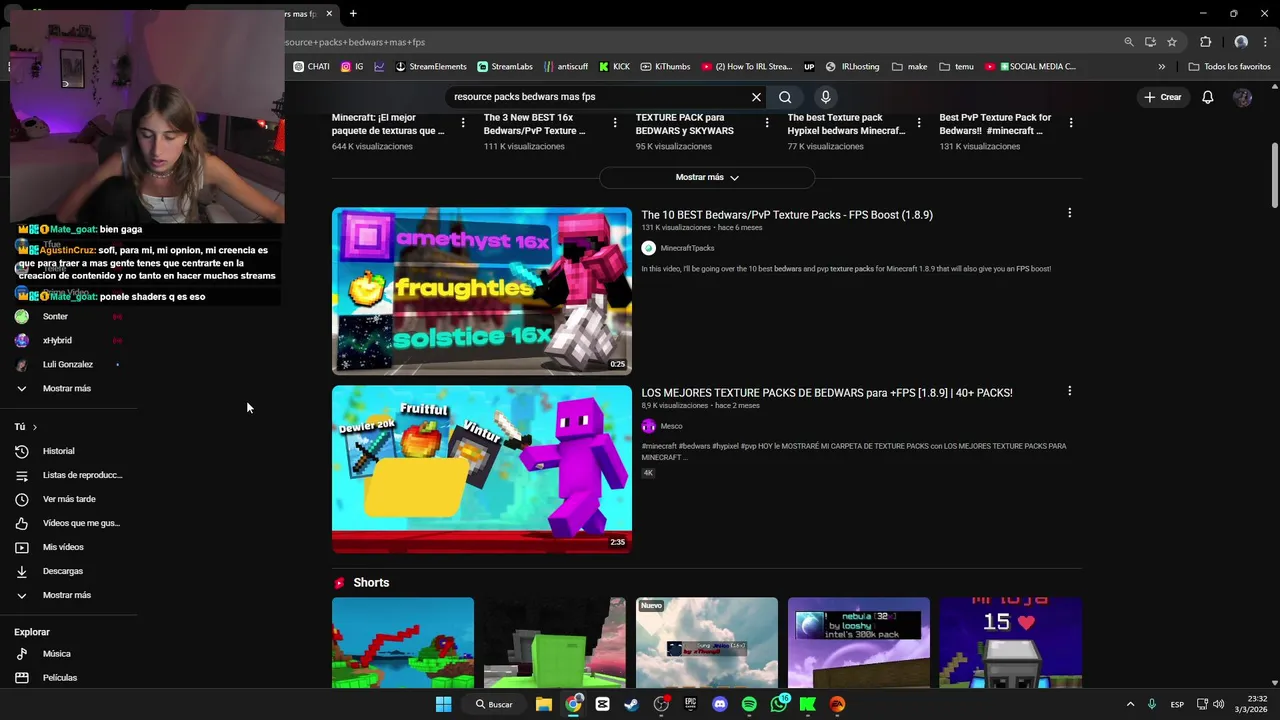Open the IG Instagram bookmark
This screenshot has height=720, width=1280.
click(x=352, y=67)
